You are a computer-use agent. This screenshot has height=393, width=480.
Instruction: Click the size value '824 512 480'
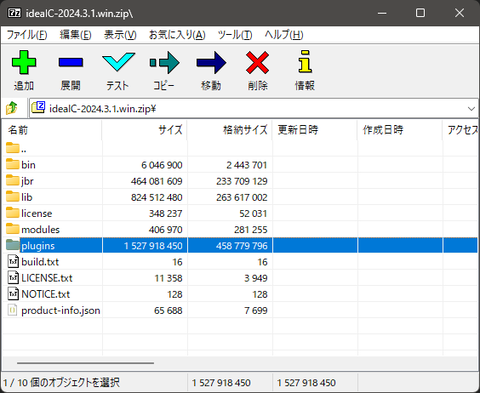157,197
